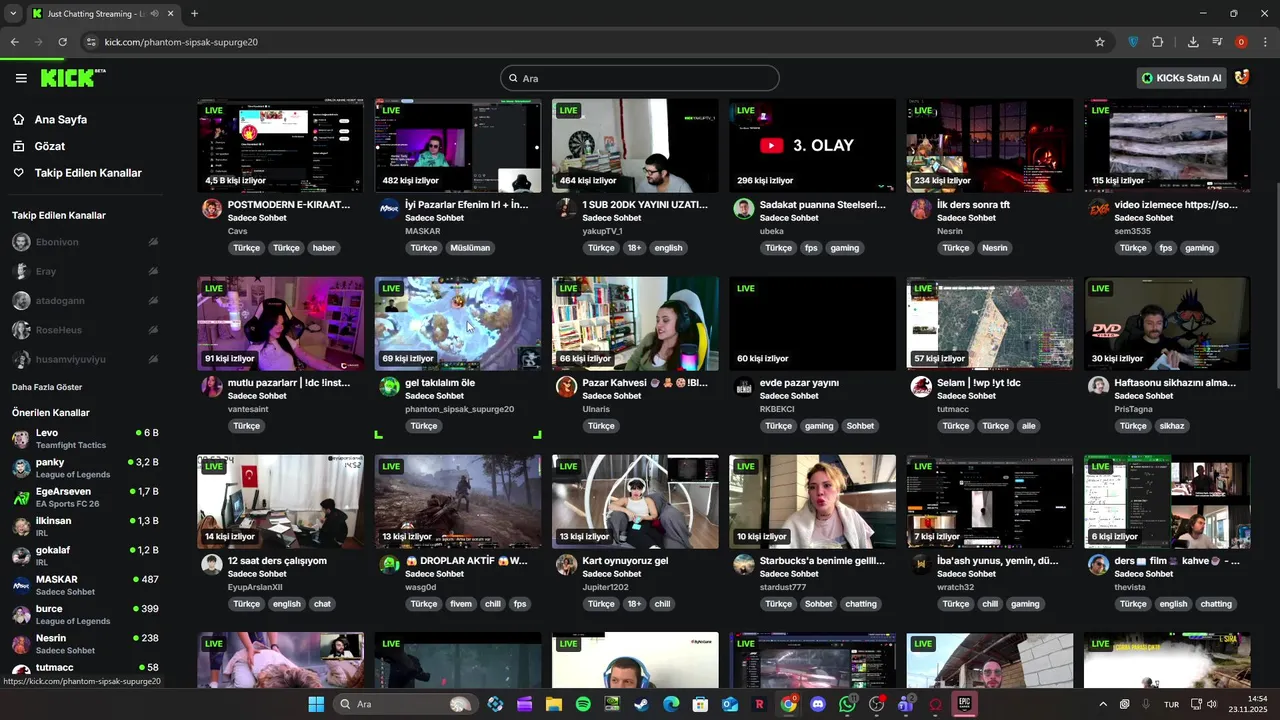Viewport: 1280px width, 720px height.
Task: Open followed channel atadogann
Action: [85, 300]
